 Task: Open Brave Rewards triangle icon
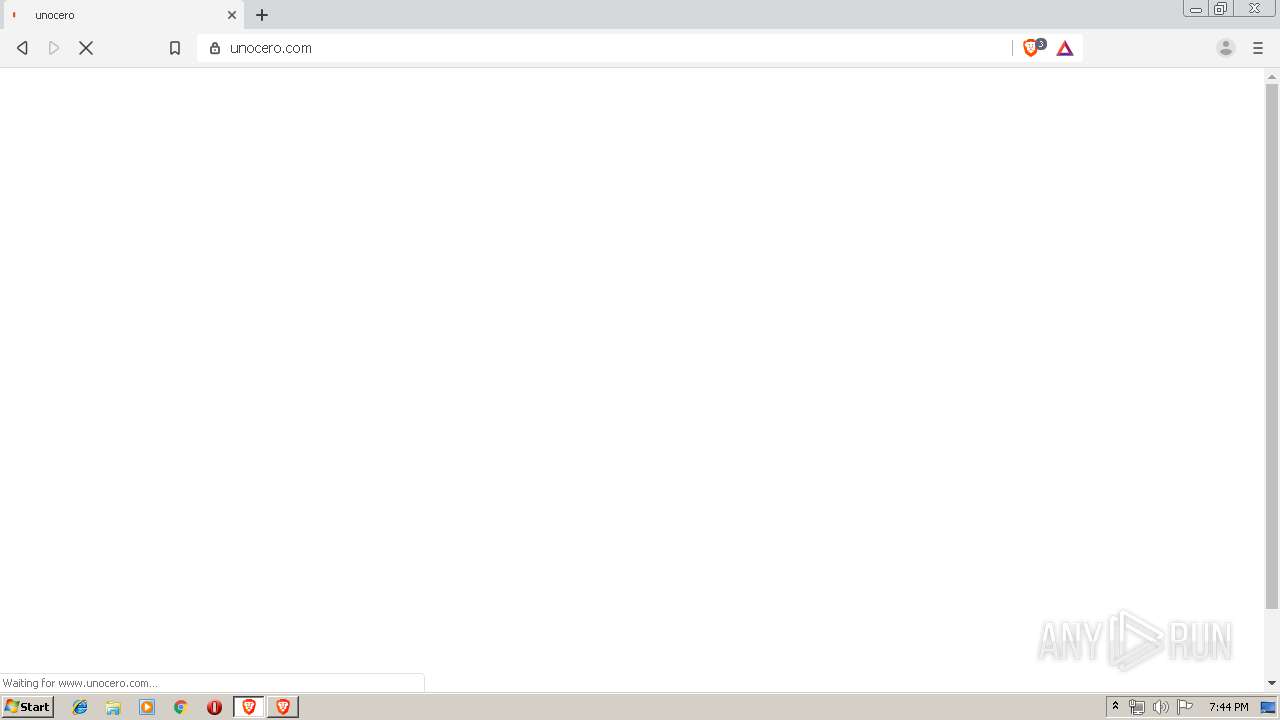pos(1065,48)
